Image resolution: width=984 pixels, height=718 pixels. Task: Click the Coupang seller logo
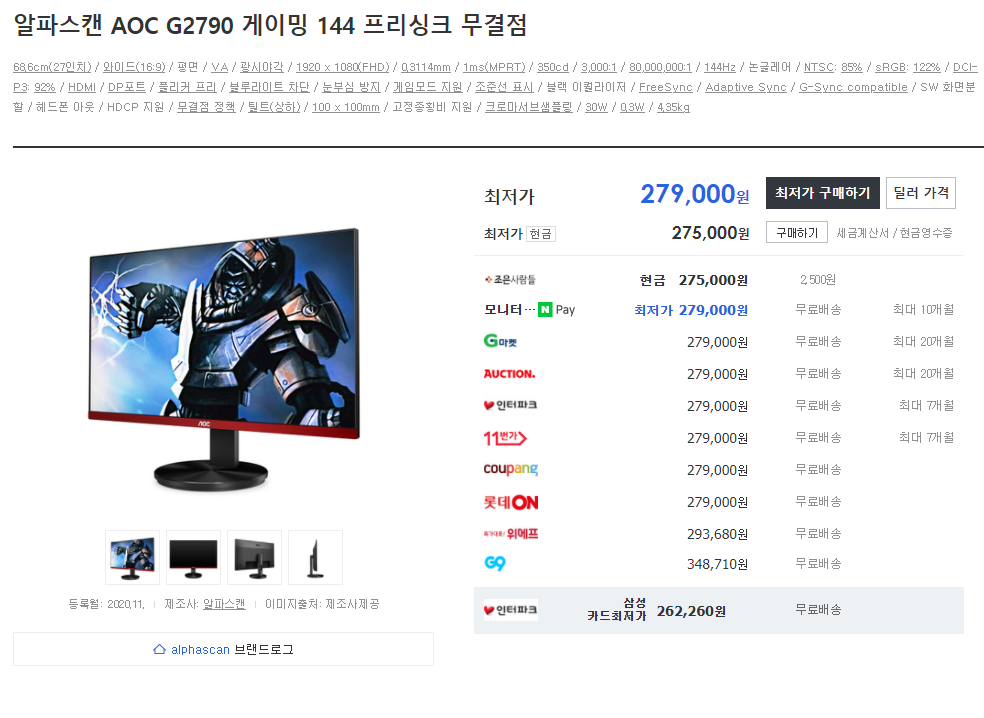click(x=511, y=469)
